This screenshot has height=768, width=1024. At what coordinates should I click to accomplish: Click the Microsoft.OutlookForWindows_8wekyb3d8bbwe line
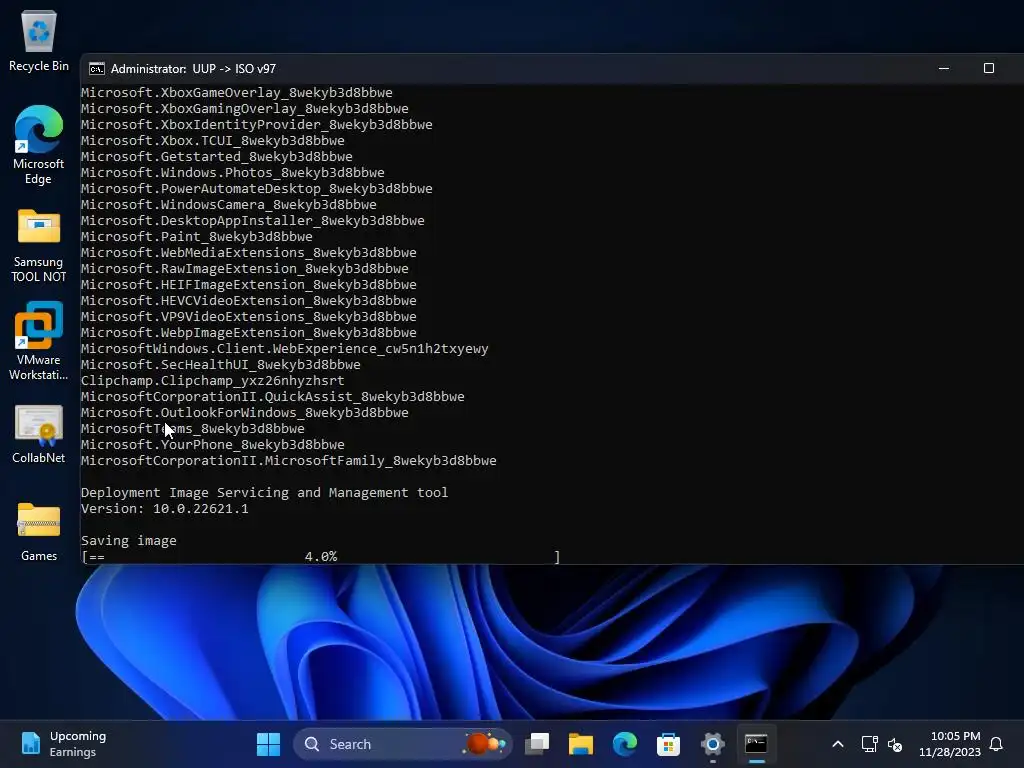click(x=244, y=413)
